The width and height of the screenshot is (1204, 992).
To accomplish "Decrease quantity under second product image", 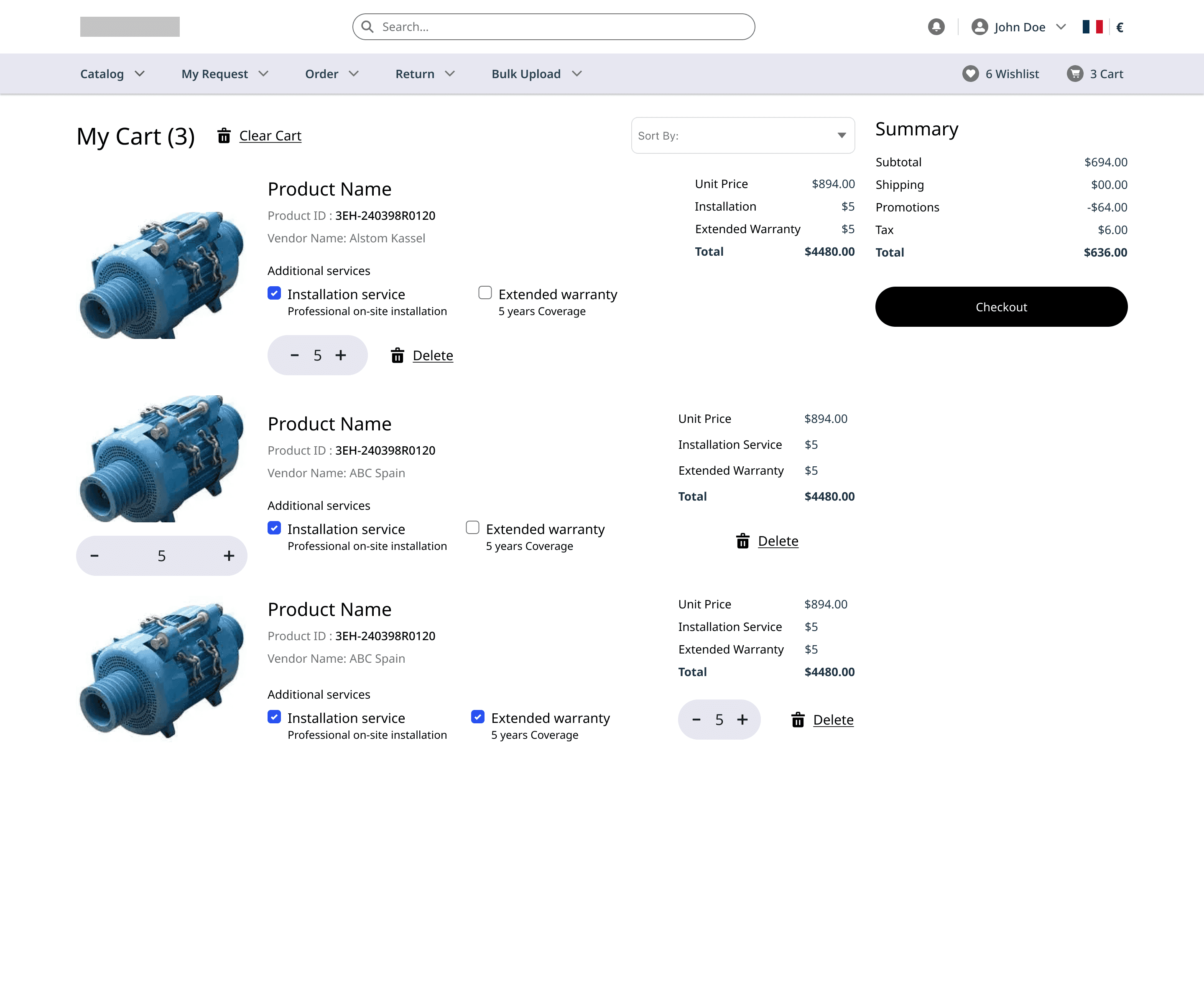I will pyautogui.click(x=94, y=555).
